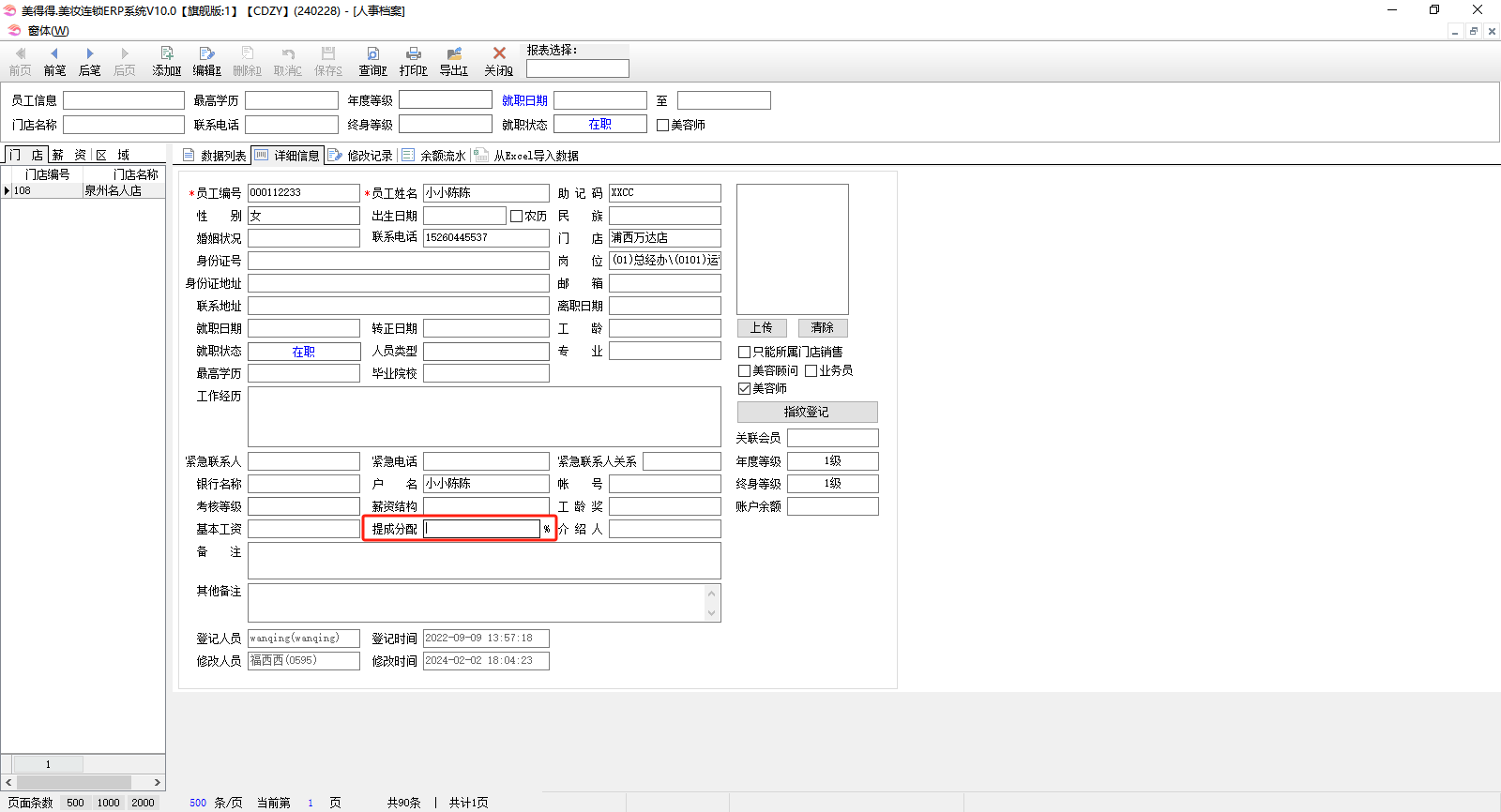Open the 岗位 field in detail form
Image resolution: width=1501 pixels, height=812 pixels.
pos(665,261)
